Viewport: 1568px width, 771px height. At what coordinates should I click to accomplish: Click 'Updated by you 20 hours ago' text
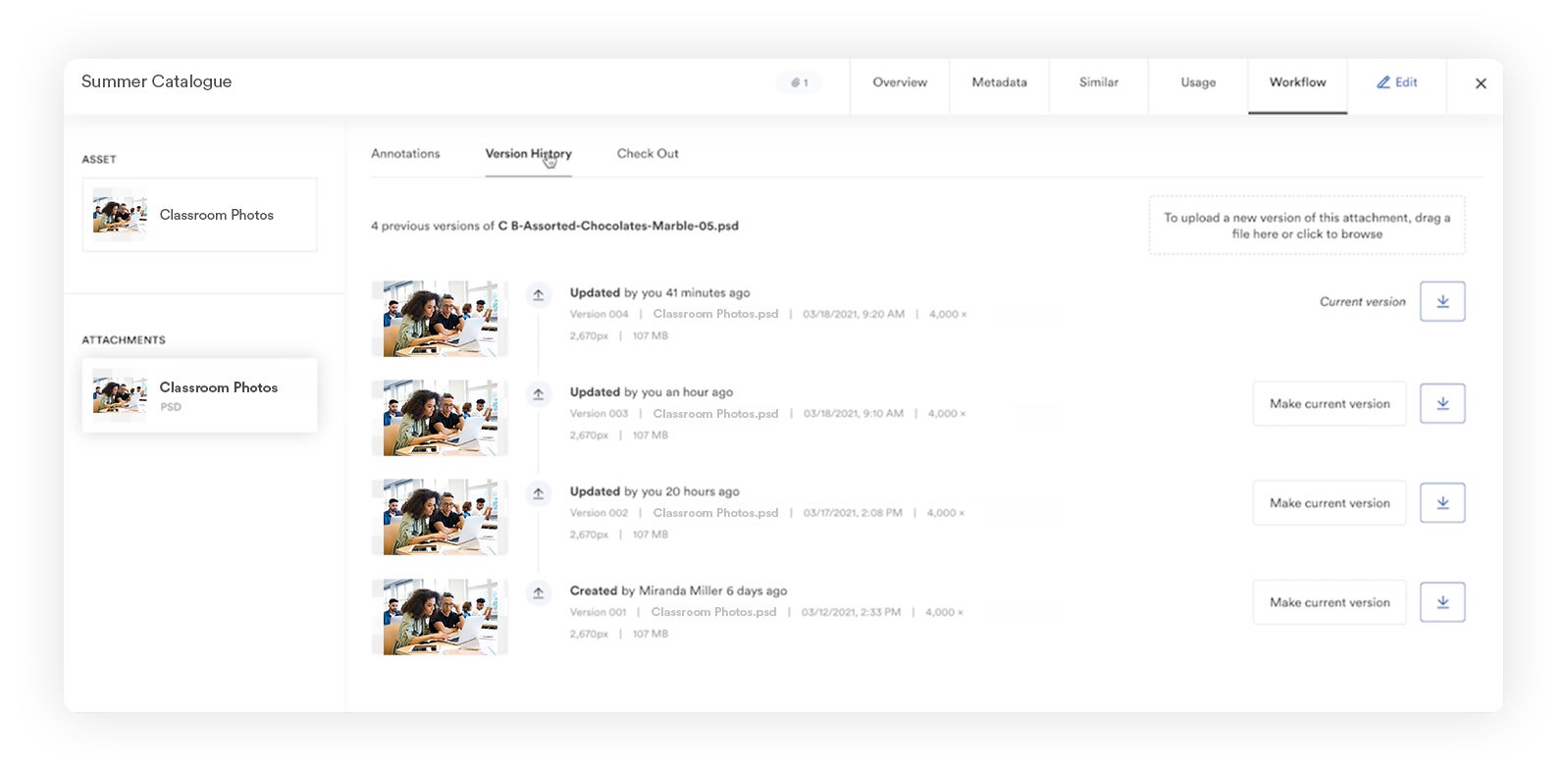click(x=654, y=491)
